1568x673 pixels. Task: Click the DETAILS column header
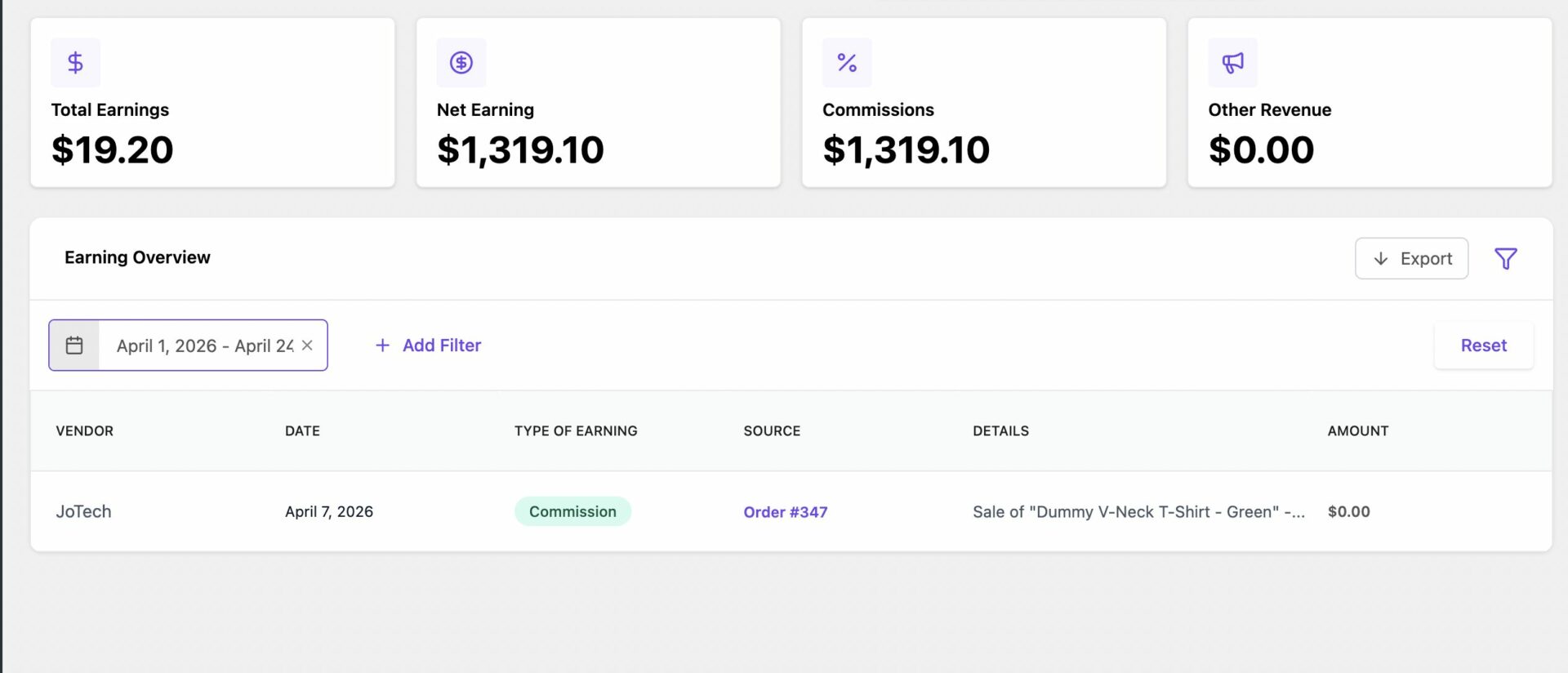(x=1000, y=430)
